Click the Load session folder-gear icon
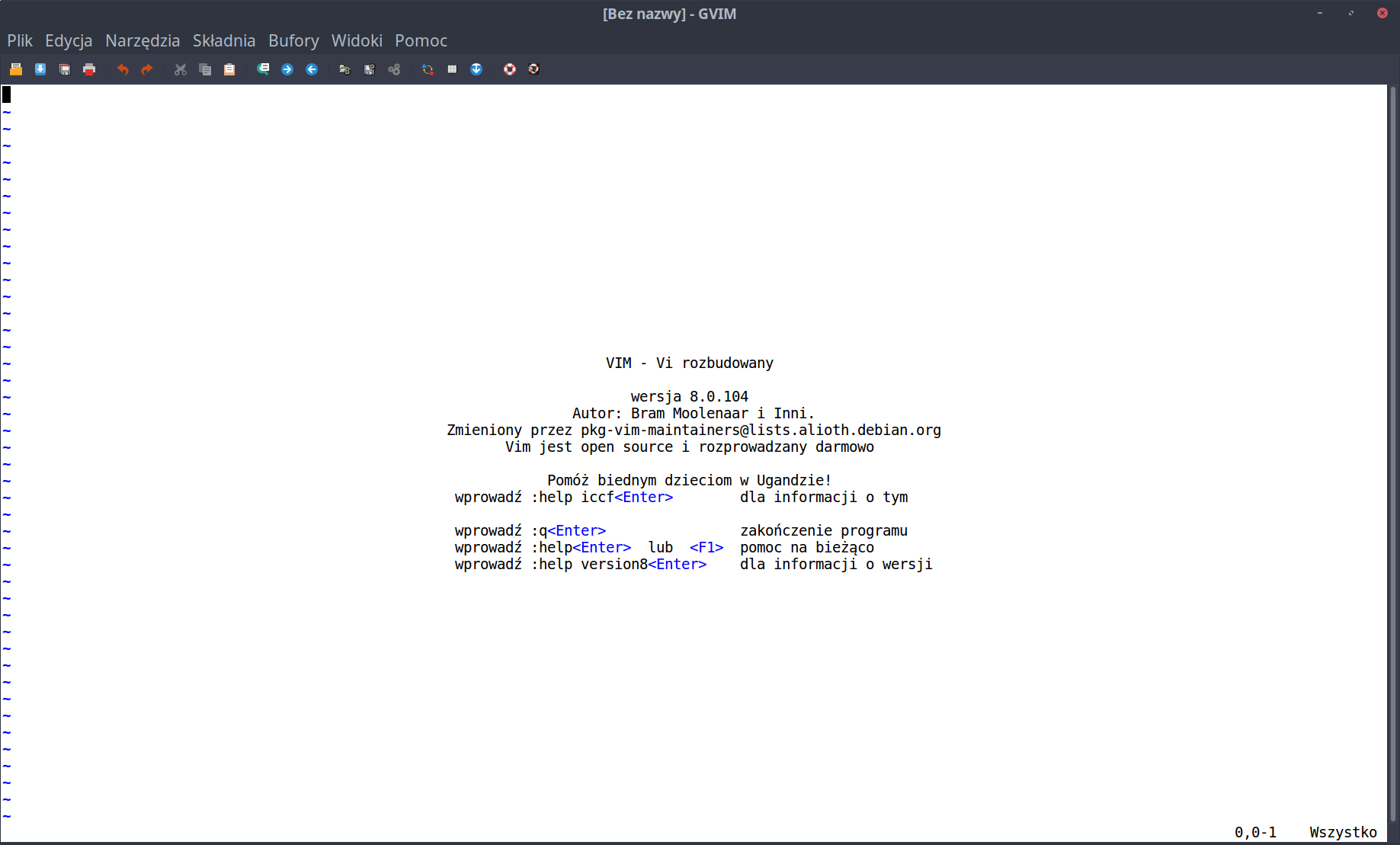The height and width of the screenshot is (845, 1400). 345,69
